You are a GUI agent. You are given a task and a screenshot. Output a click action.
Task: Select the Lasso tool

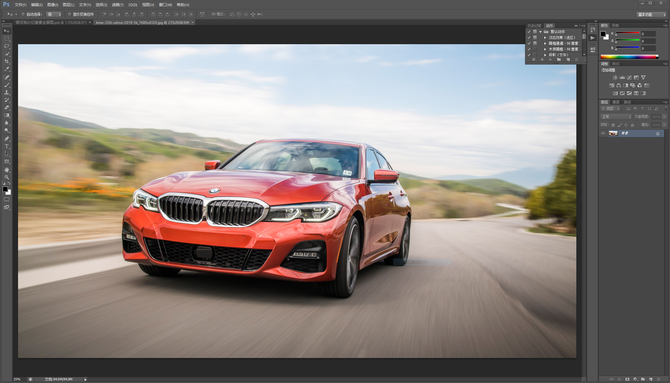[x=6, y=46]
